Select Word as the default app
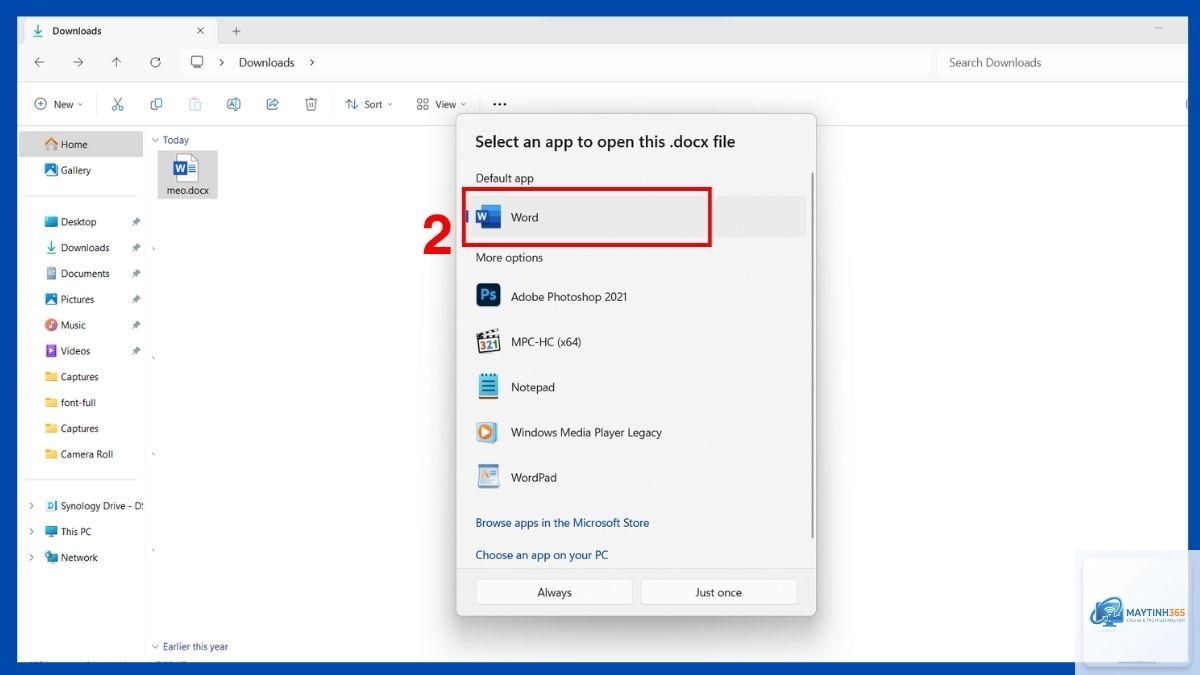This screenshot has height=675, width=1200. [636, 217]
